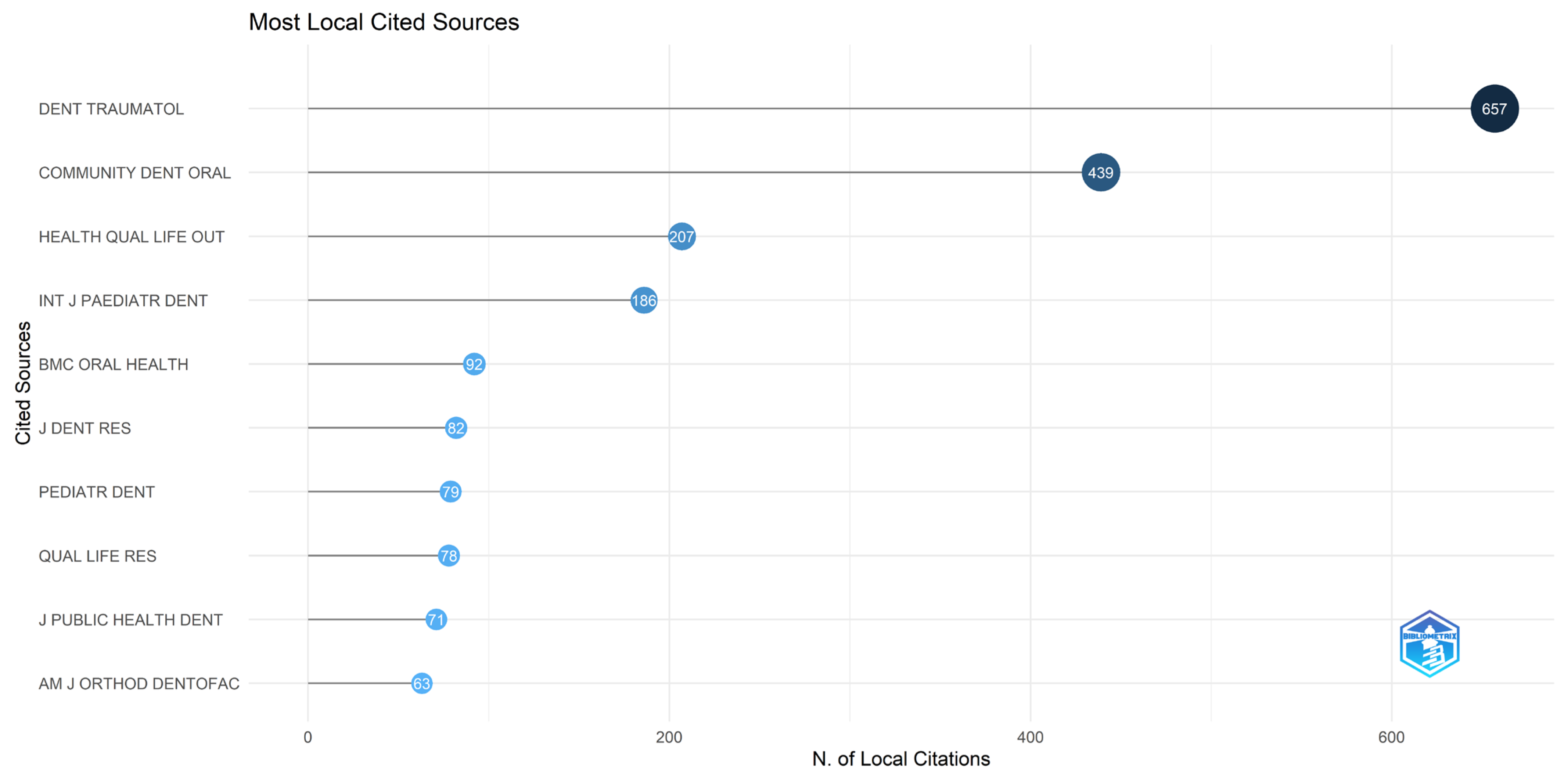Image resolution: width=1568 pixels, height=781 pixels.
Task: Click the Bibliometrix hexagon logo
Action: pyautogui.click(x=1429, y=644)
